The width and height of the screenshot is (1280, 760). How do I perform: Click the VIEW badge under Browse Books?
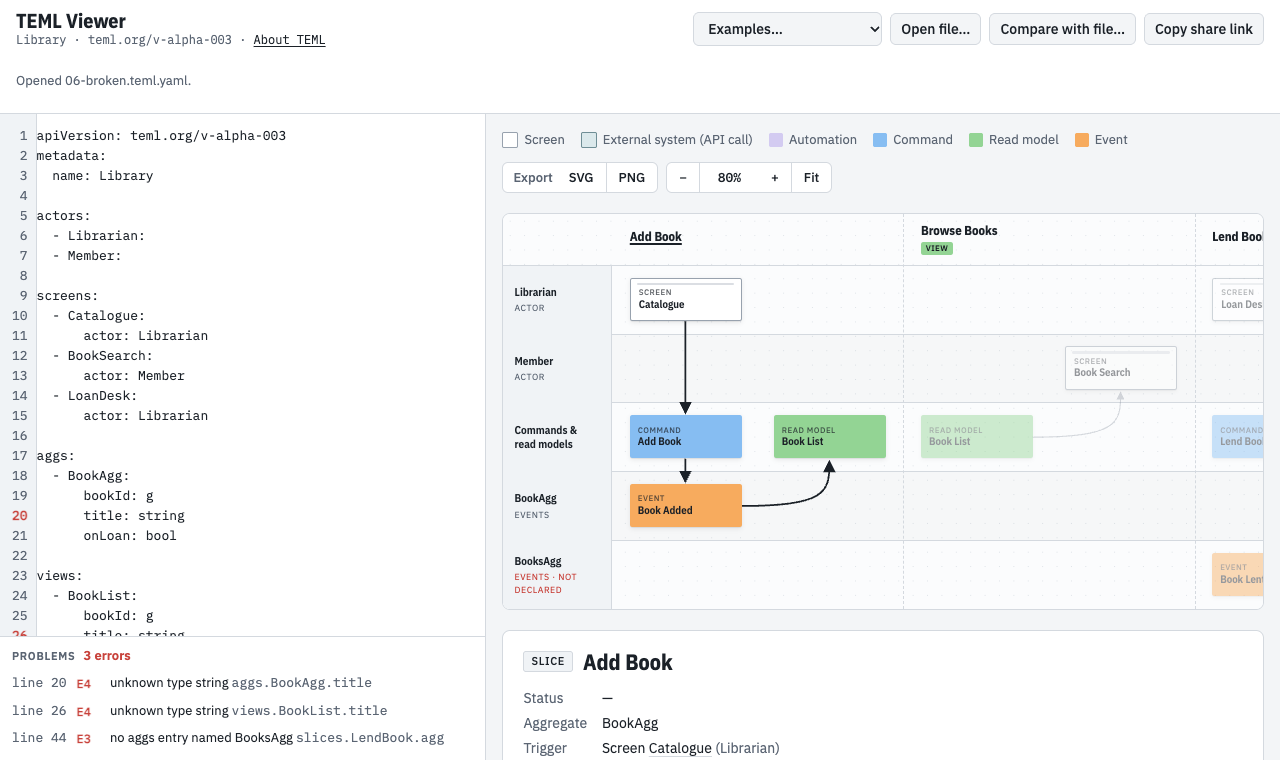click(x=937, y=248)
